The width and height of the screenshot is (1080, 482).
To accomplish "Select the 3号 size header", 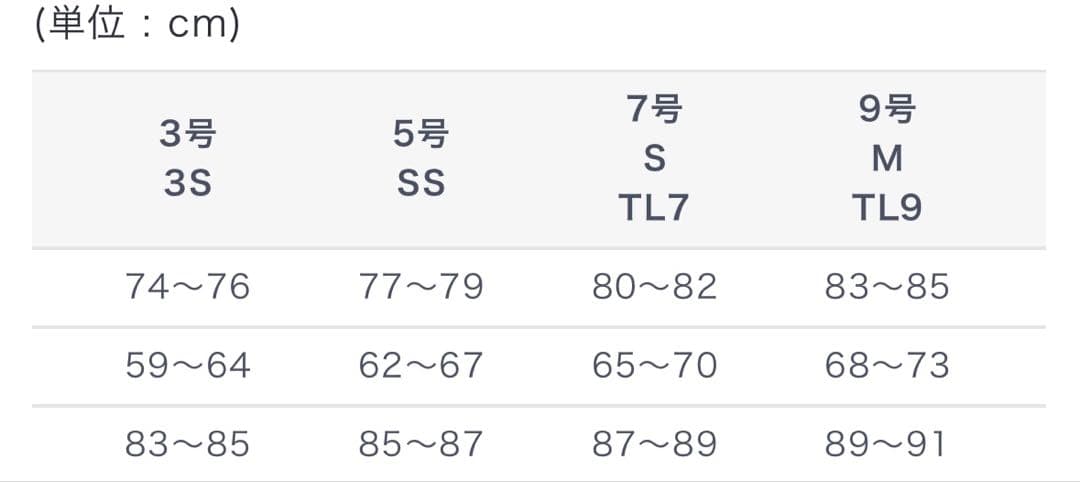I will tap(188, 133).
